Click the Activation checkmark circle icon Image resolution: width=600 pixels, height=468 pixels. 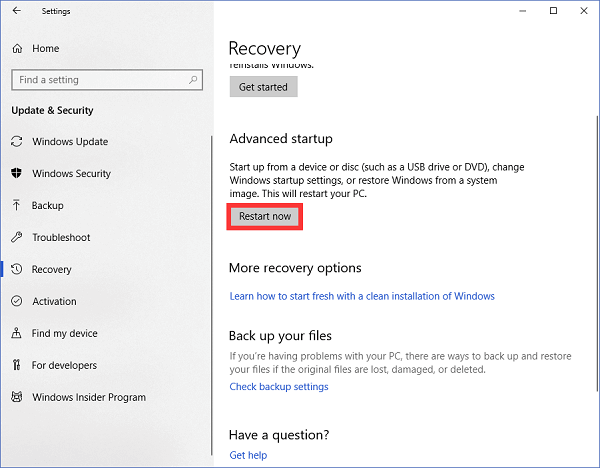pyautogui.click(x=17, y=302)
